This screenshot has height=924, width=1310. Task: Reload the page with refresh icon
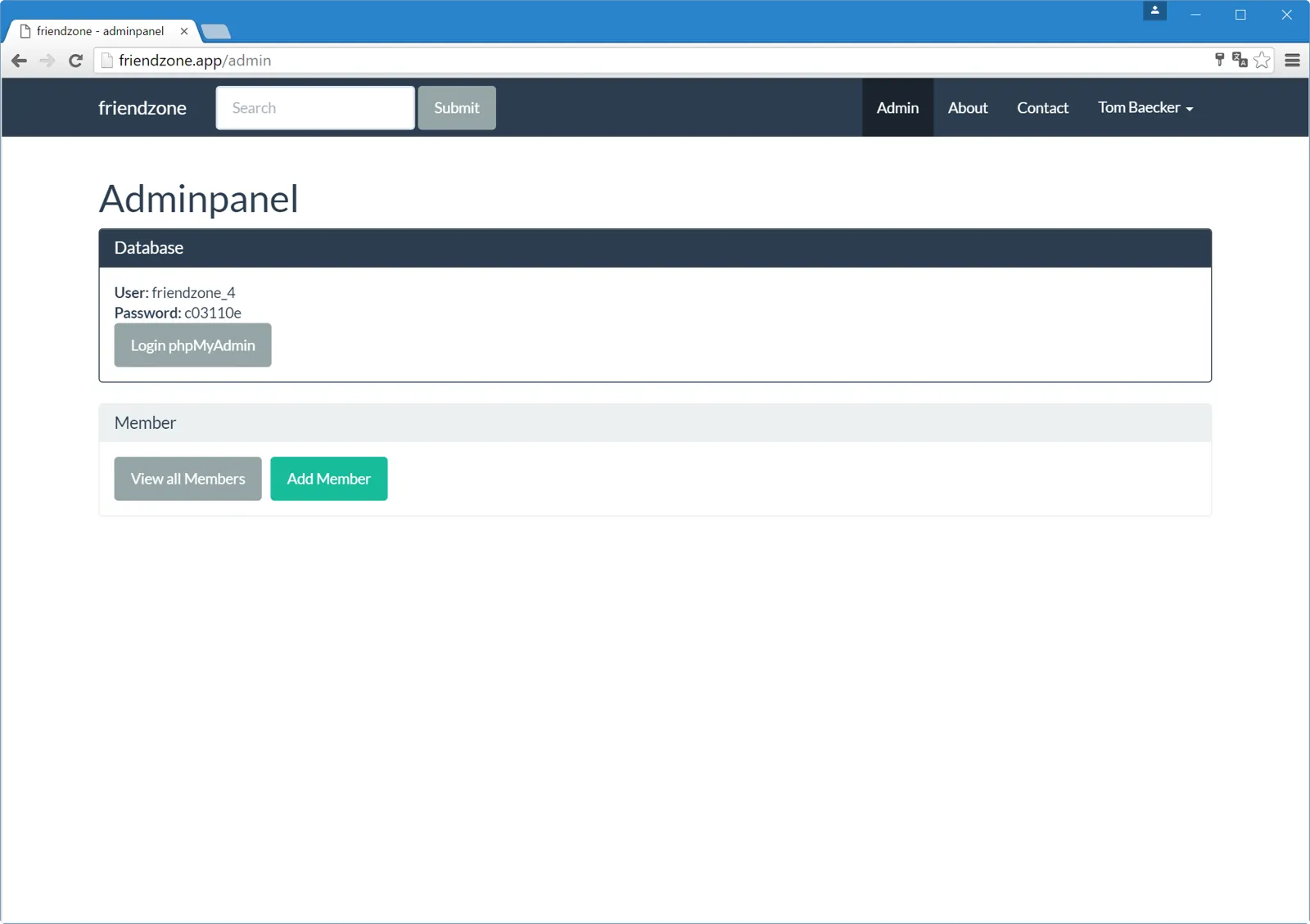point(75,61)
